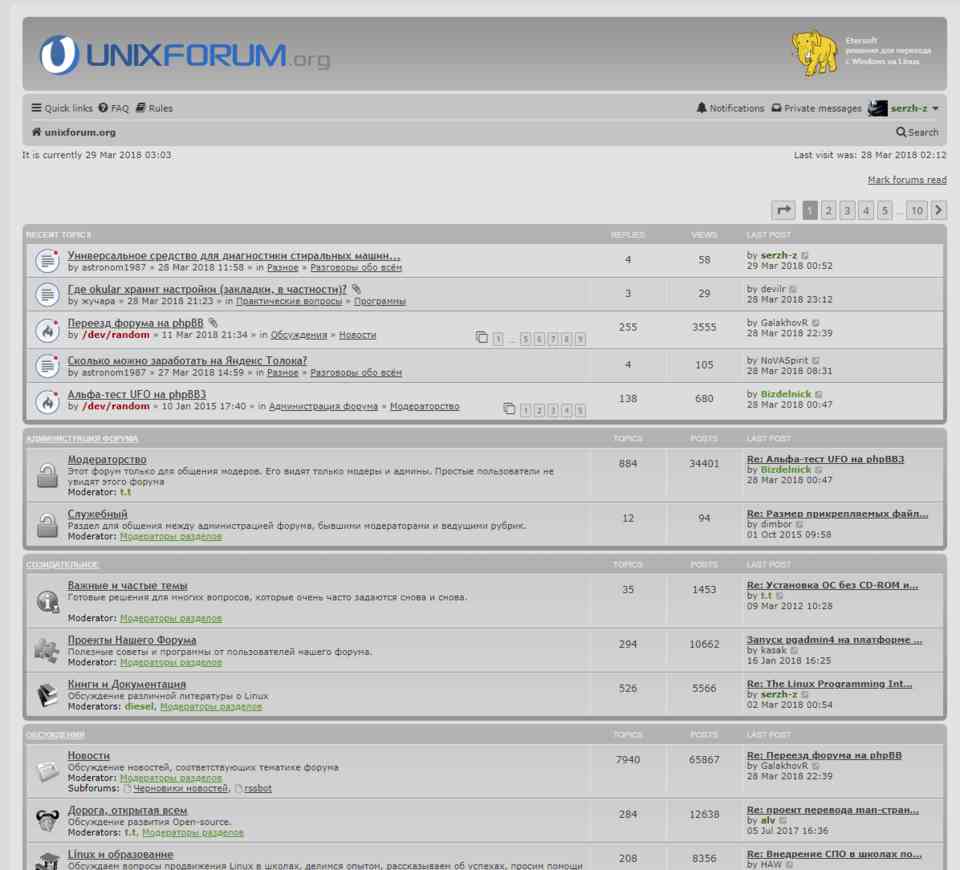Screen dimensions: 960x870
Task: Click the UNIXFORUM.org site logo
Action: tap(185, 55)
